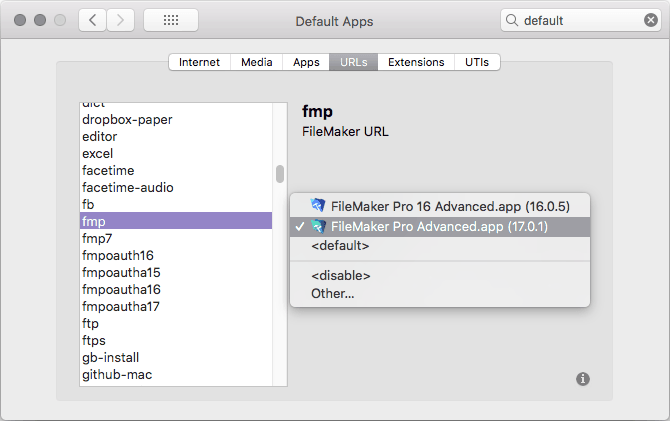670x421 pixels.
Task: Select the facetime scheme row
Action: coord(176,171)
